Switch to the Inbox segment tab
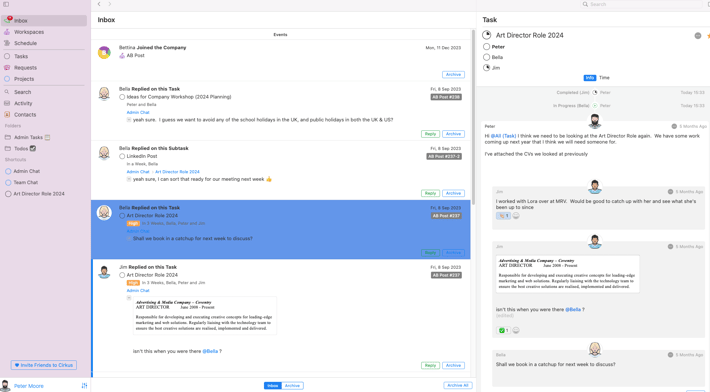710x392 pixels. tap(273, 386)
